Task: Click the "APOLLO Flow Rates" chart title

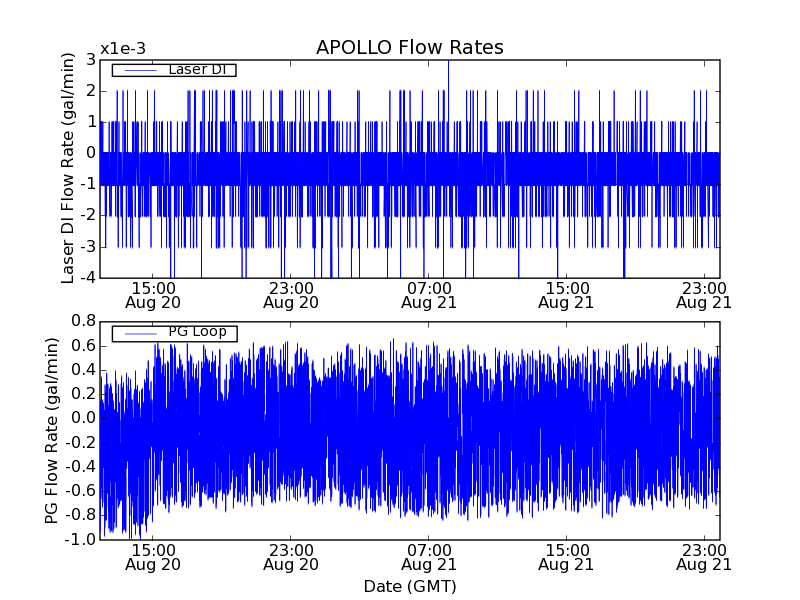Action: [x=409, y=48]
